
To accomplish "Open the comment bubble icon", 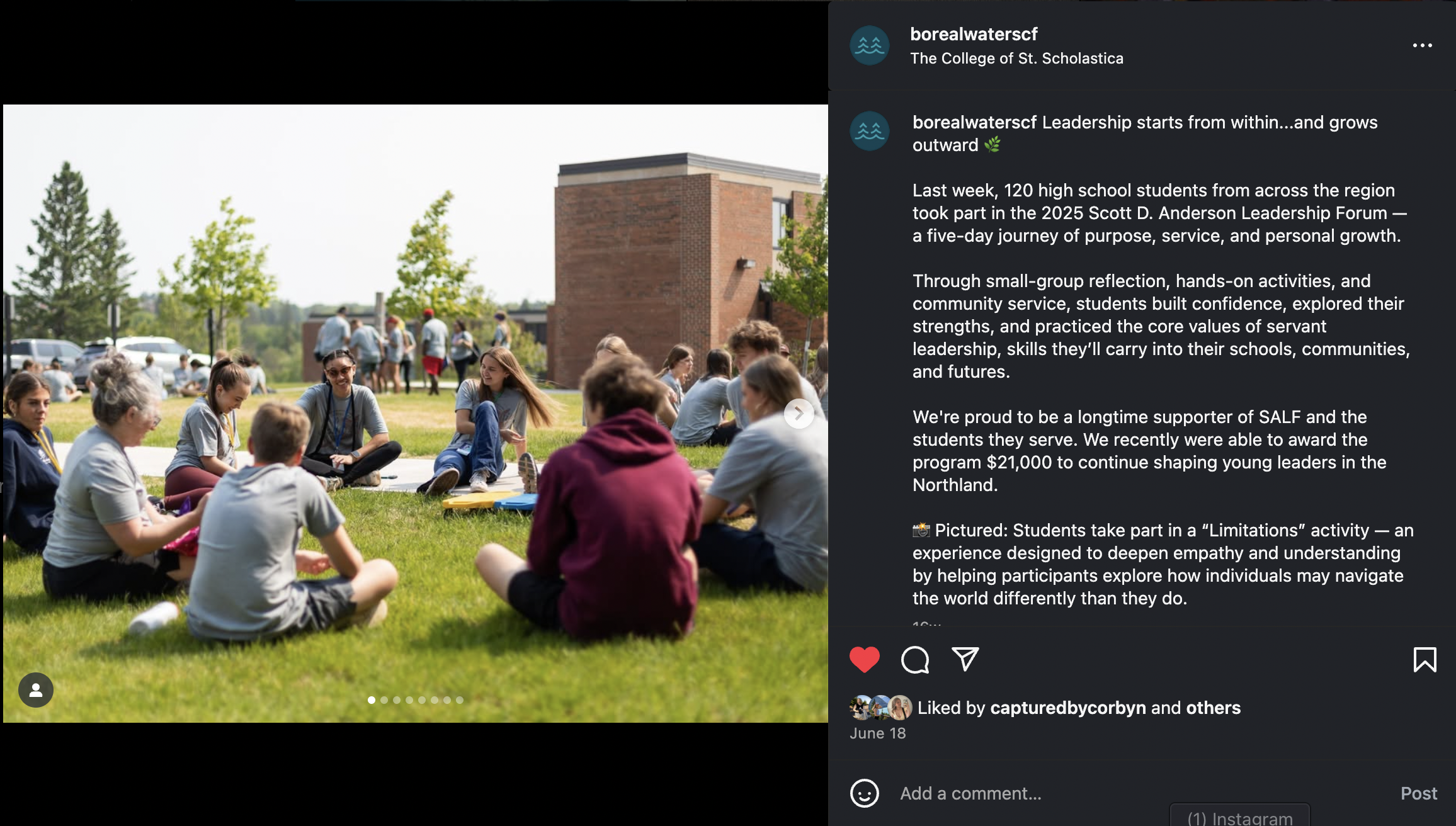I will point(915,660).
